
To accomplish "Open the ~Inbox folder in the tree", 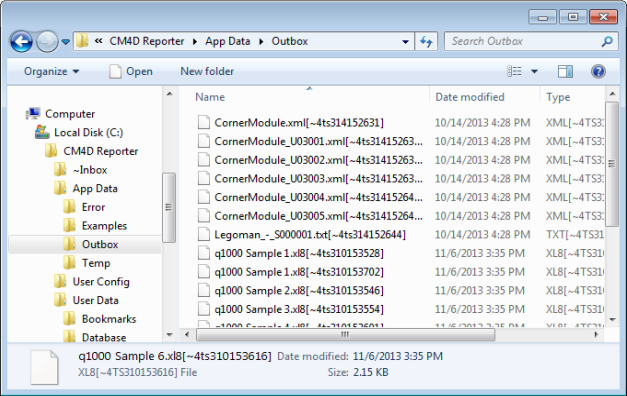I will 90,170.
